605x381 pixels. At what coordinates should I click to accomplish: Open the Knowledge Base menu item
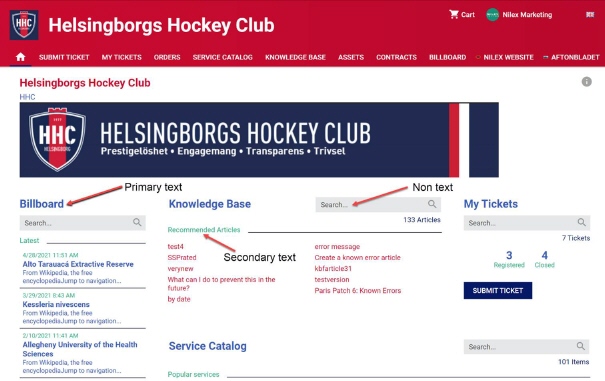(x=295, y=57)
